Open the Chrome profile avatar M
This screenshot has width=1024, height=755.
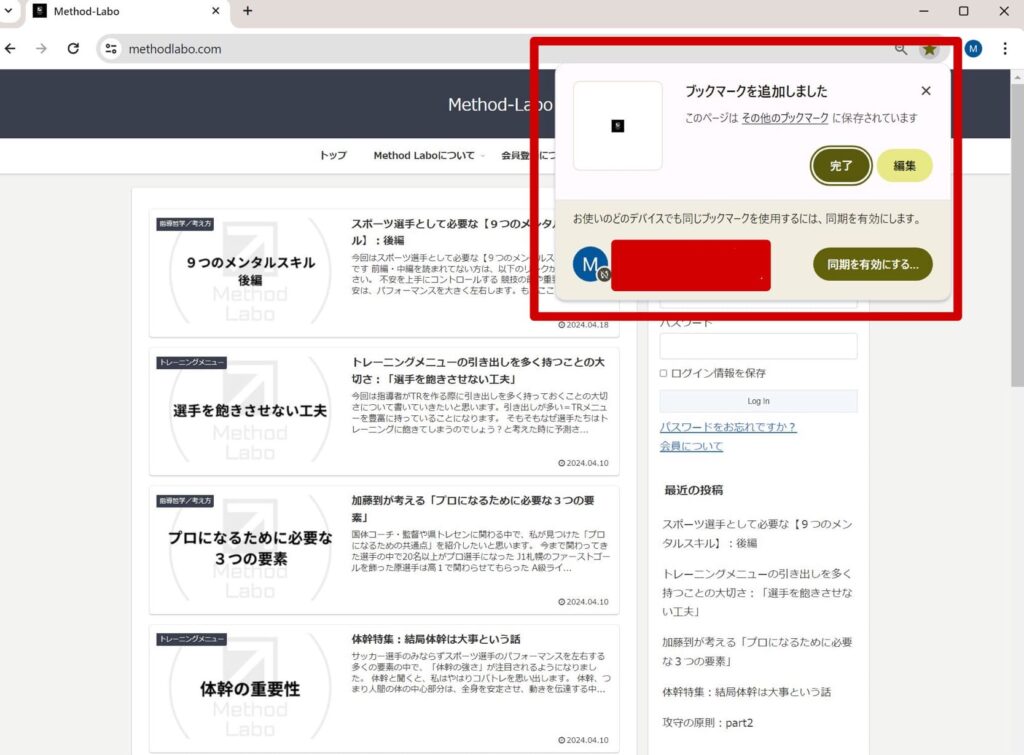click(x=973, y=48)
